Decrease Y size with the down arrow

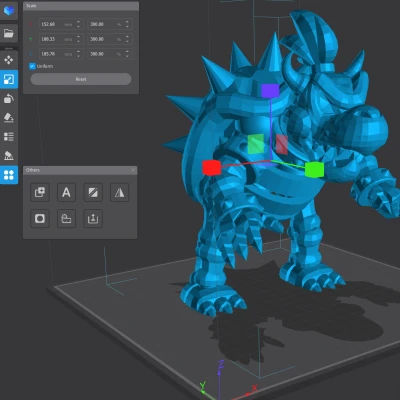tap(78, 41)
